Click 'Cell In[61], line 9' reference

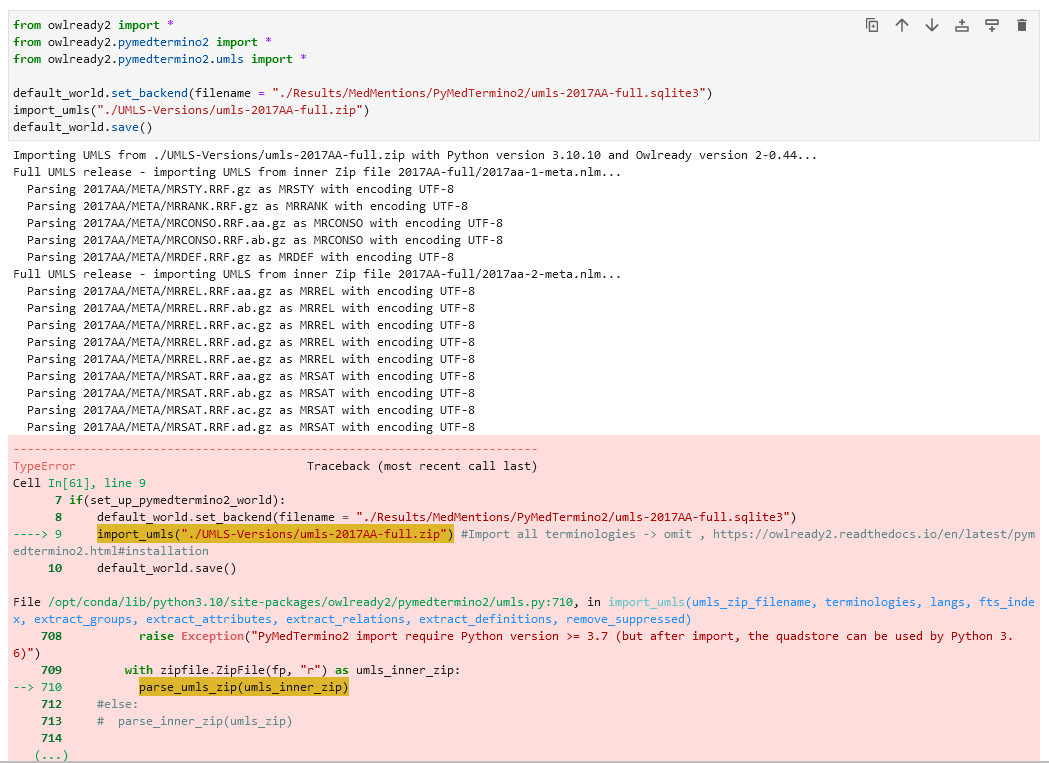(x=79, y=483)
